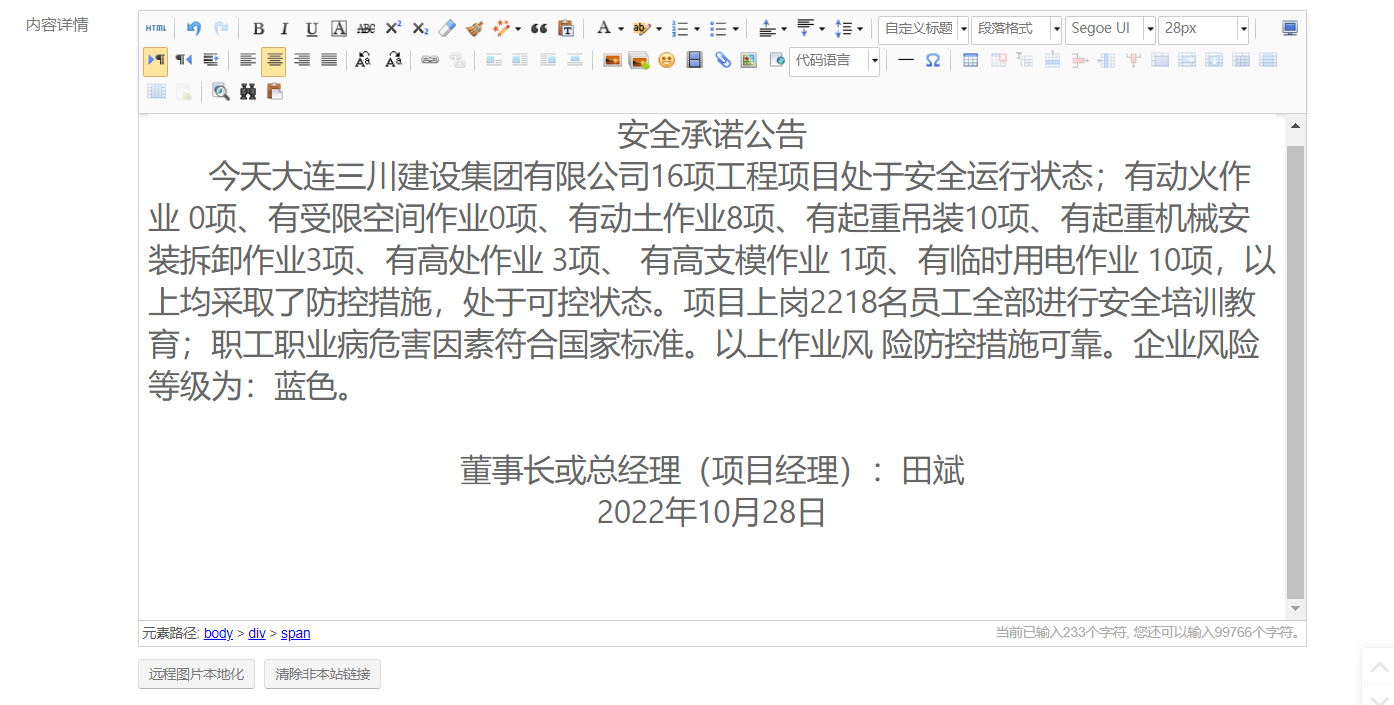Toggle italic formatting
1394x705 pixels.
pyautogui.click(x=284, y=29)
